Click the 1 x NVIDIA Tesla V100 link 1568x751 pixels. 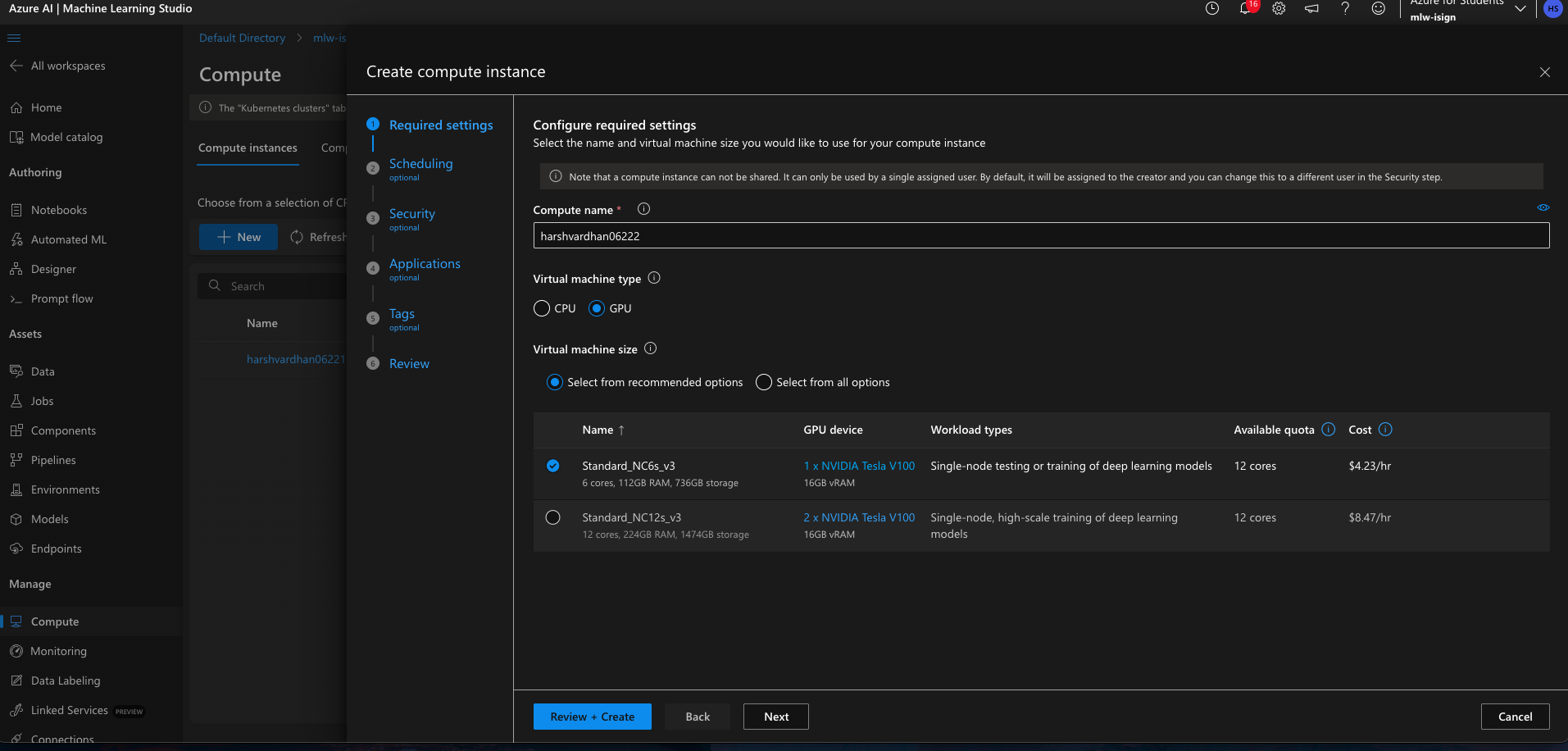point(859,466)
